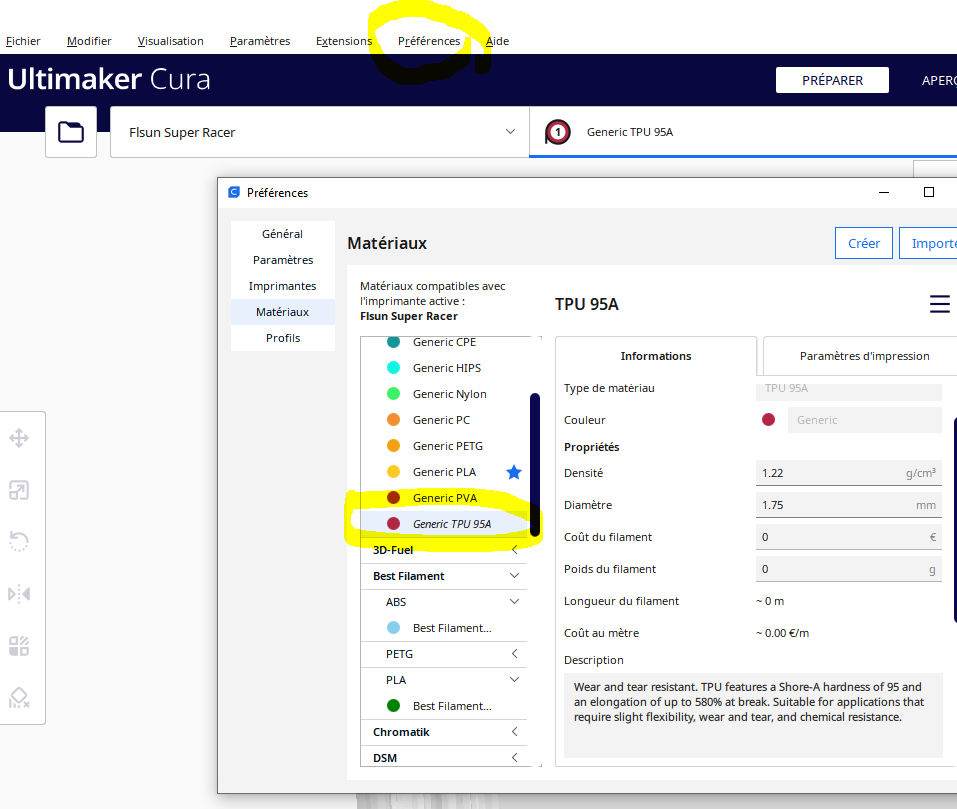The height and width of the screenshot is (809, 957).
Task: Select Generic HIPS material
Action: (444, 368)
